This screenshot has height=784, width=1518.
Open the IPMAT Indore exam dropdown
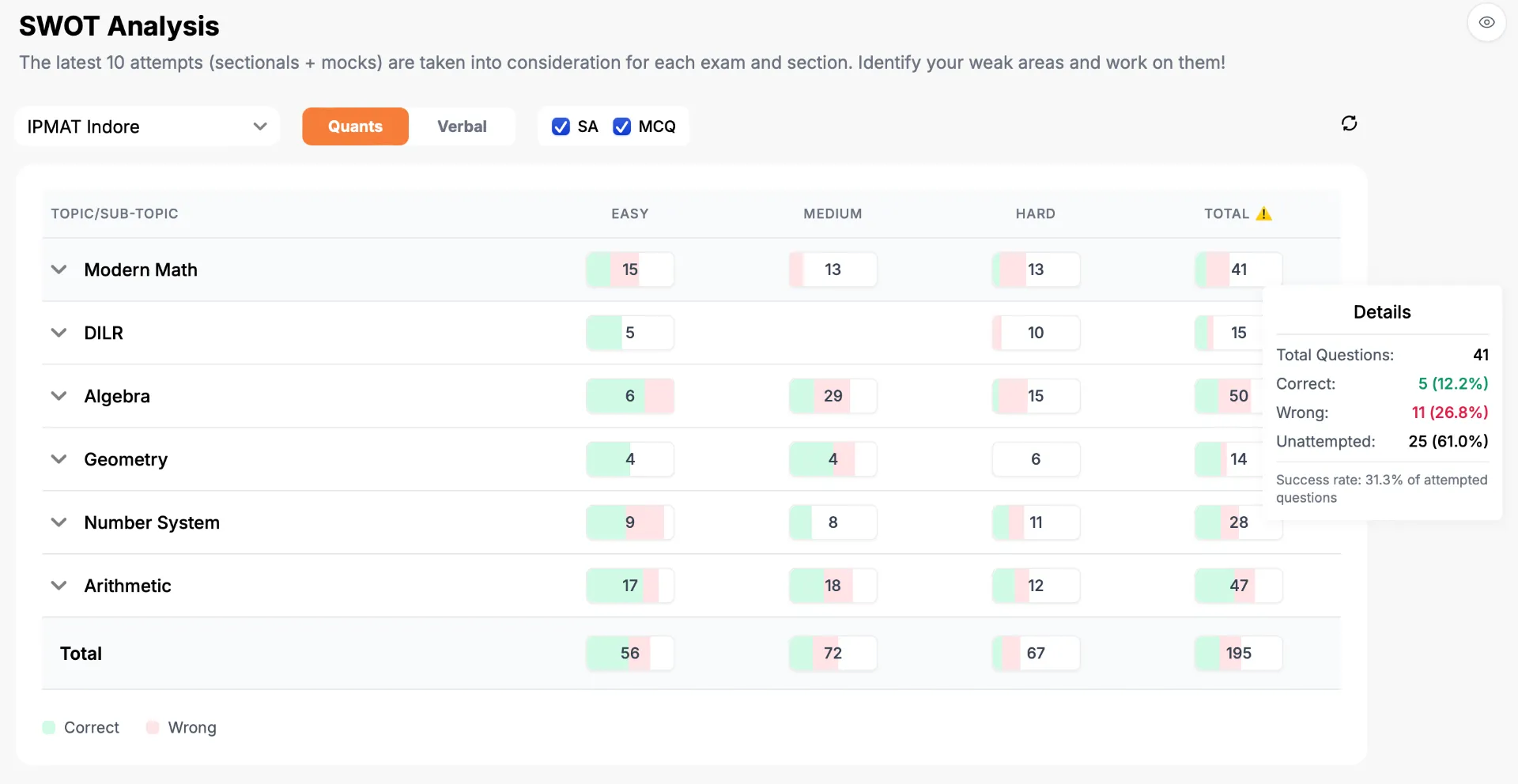(x=147, y=126)
